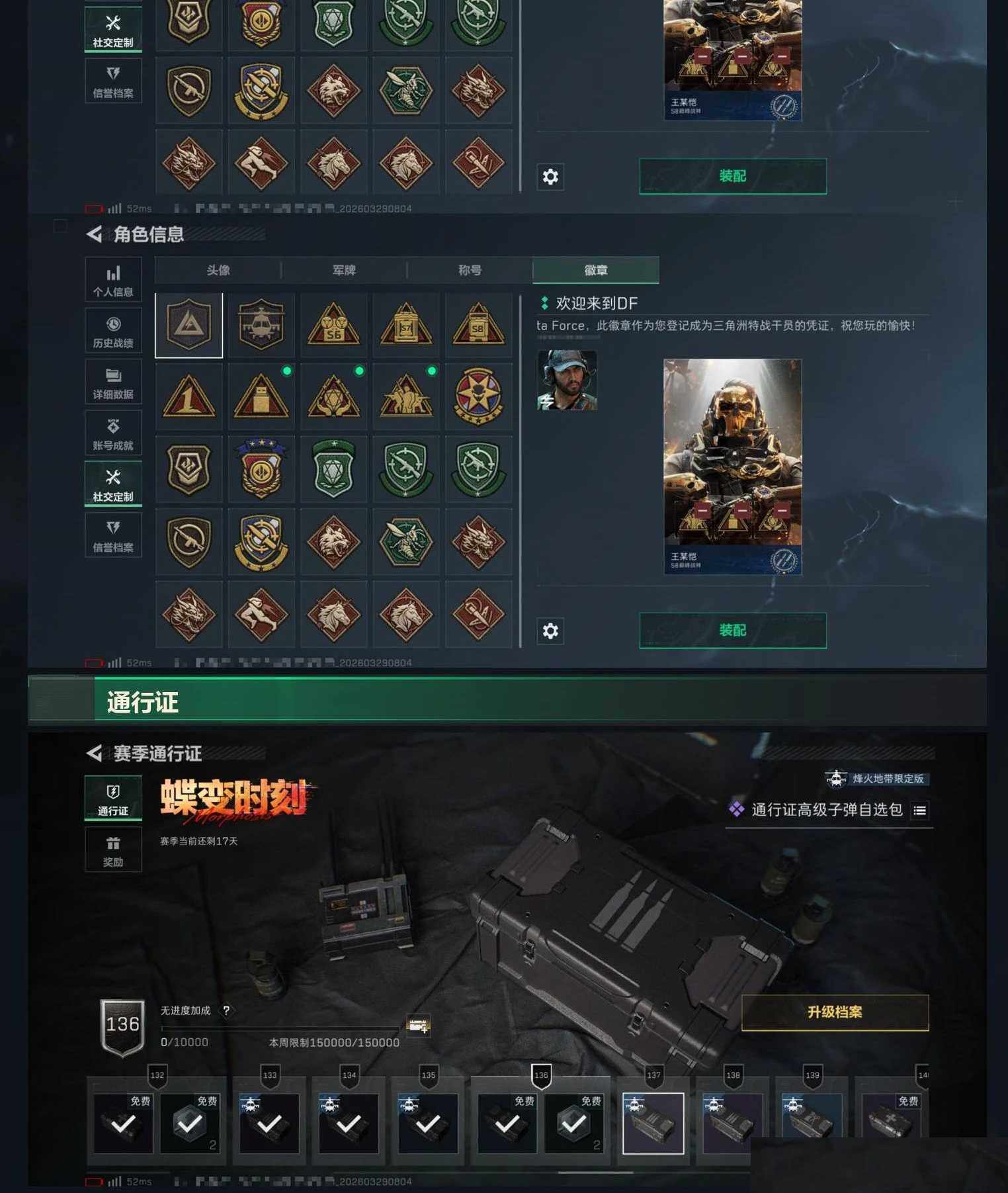The width and height of the screenshot is (1008, 1193).
Task: Select the helicopter badge
Action: [261, 325]
